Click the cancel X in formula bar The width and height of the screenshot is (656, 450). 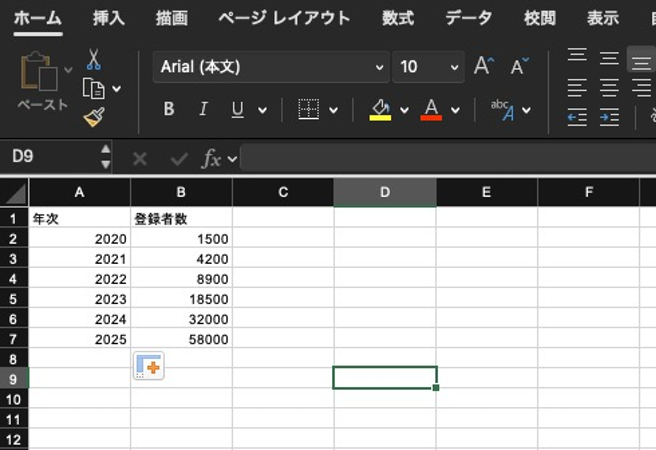tap(140, 159)
